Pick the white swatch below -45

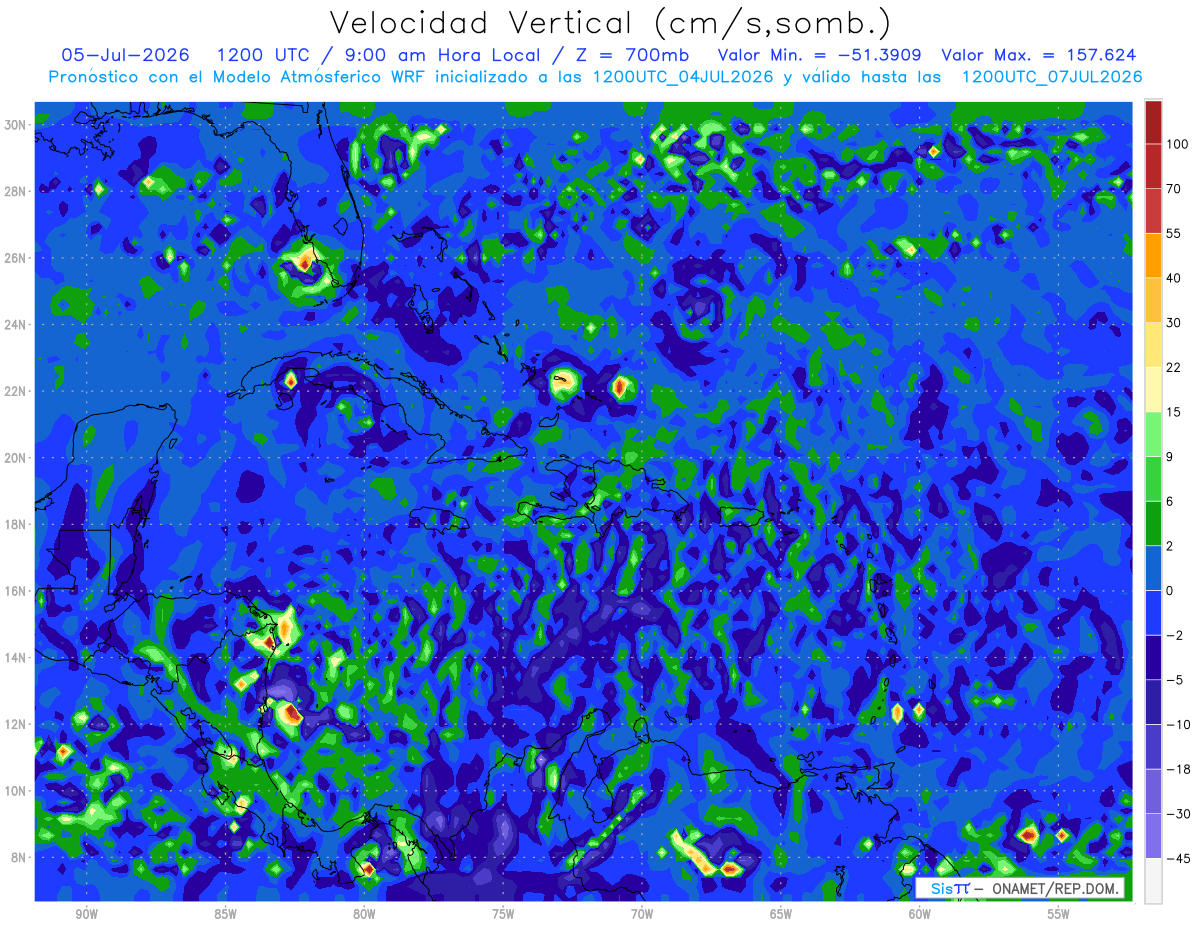[x=1153, y=881]
